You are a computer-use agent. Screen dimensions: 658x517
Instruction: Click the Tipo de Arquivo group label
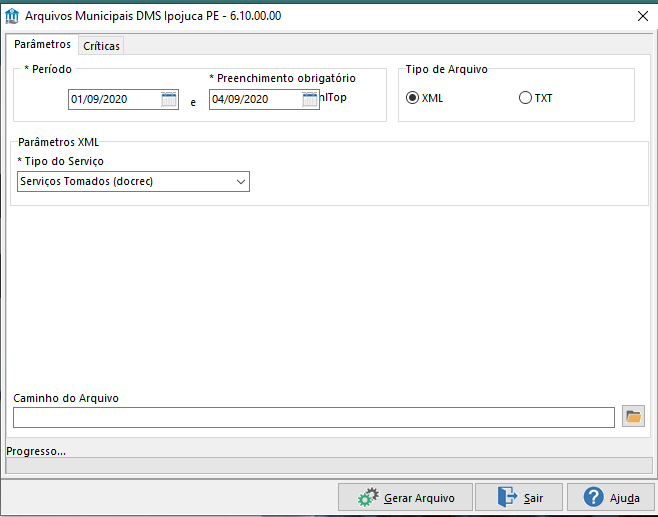(x=446, y=69)
